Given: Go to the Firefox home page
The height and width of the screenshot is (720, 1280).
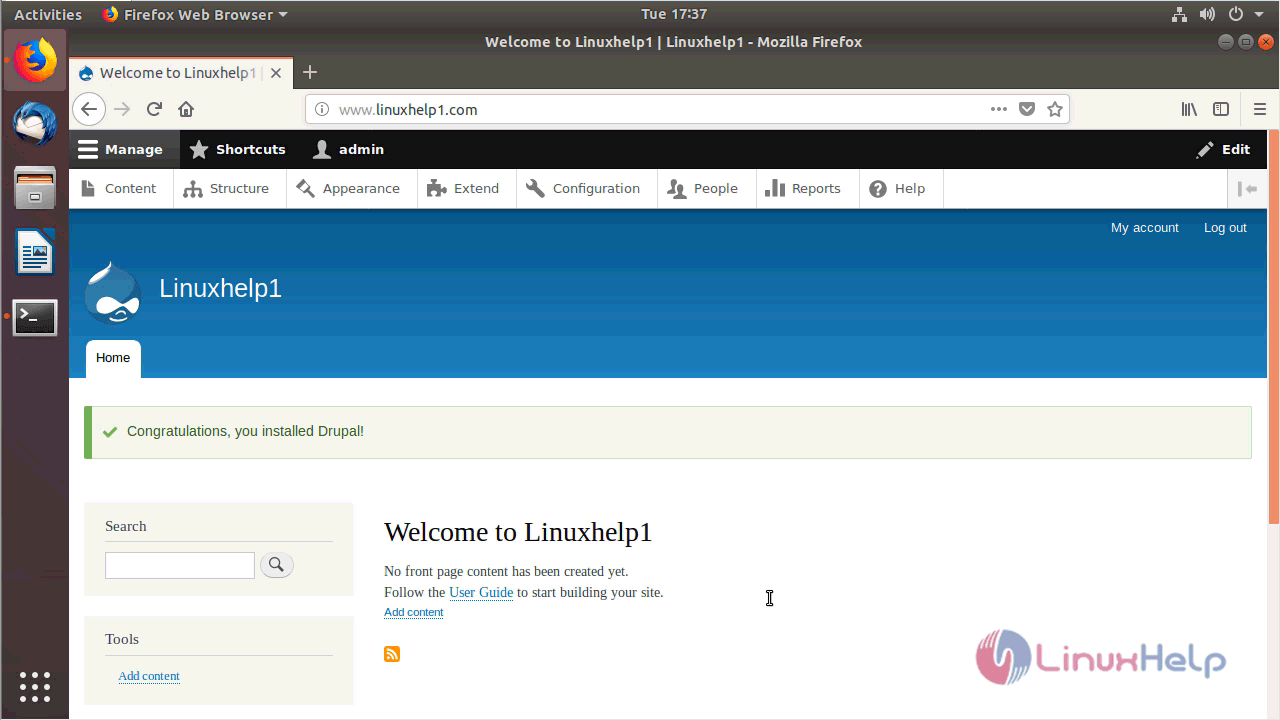Looking at the screenshot, I should [x=186, y=109].
